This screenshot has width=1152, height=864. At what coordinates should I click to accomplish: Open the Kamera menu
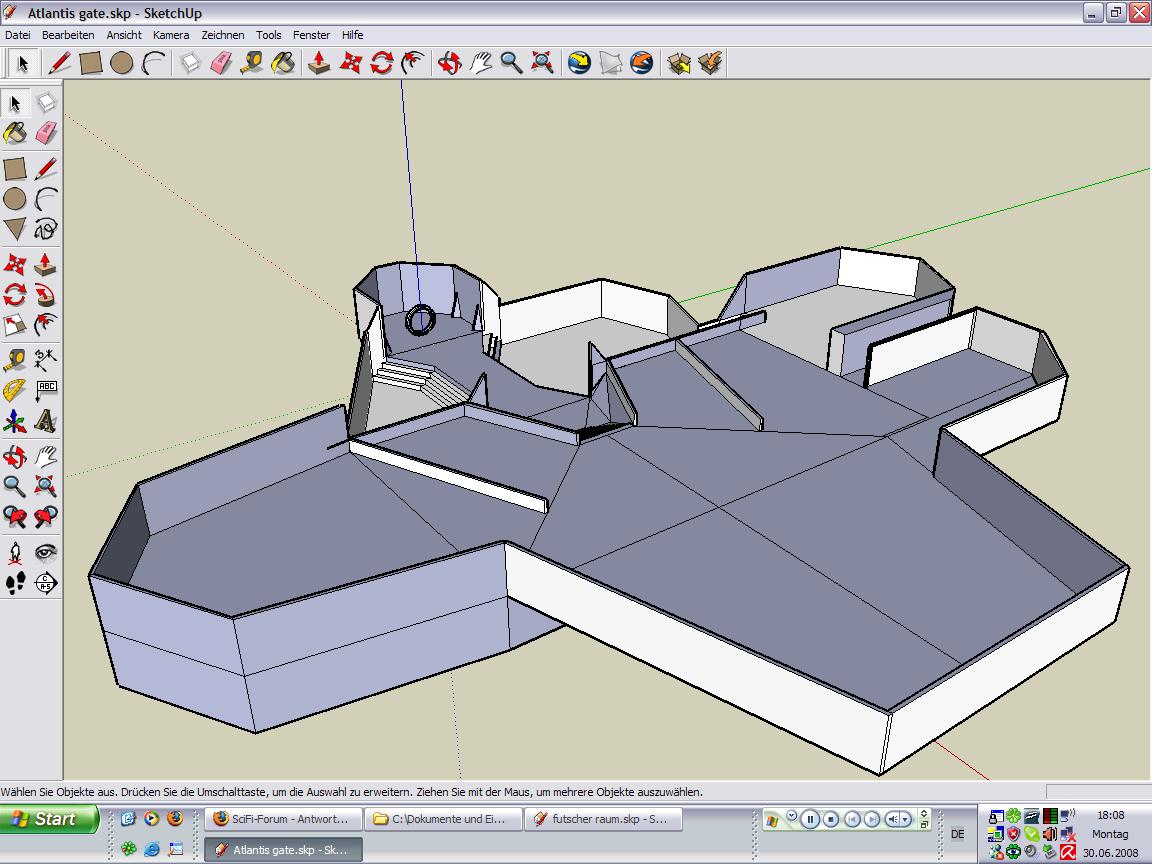171,35
